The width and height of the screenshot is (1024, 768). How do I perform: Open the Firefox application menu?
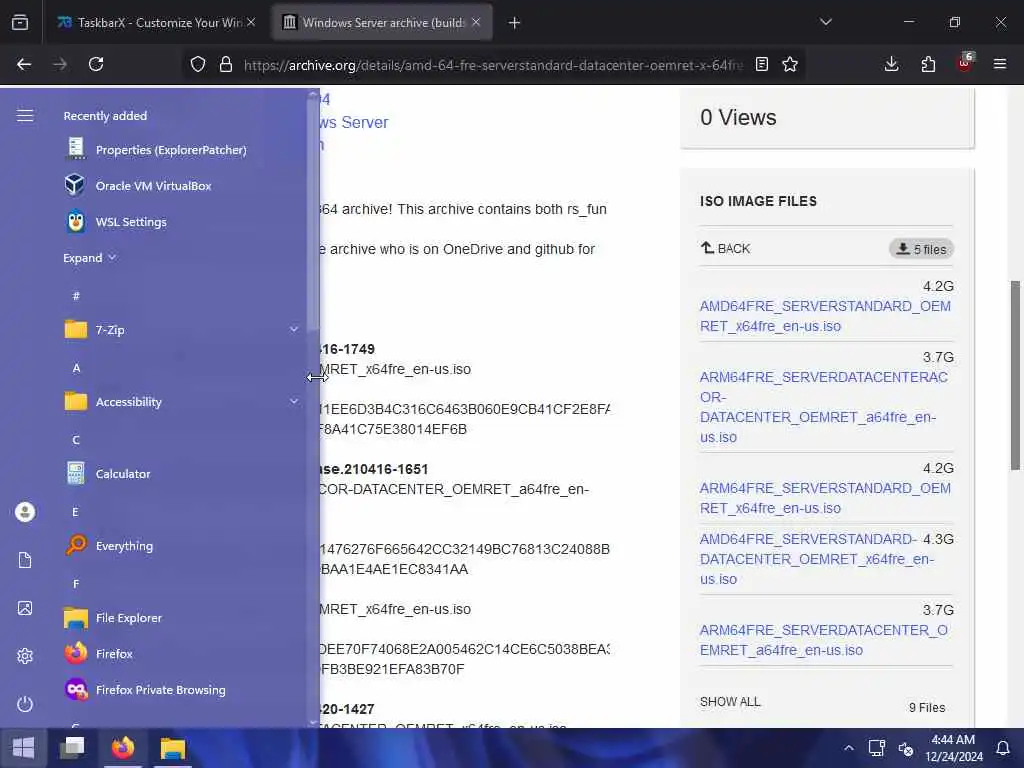[x=1000, y=64]
